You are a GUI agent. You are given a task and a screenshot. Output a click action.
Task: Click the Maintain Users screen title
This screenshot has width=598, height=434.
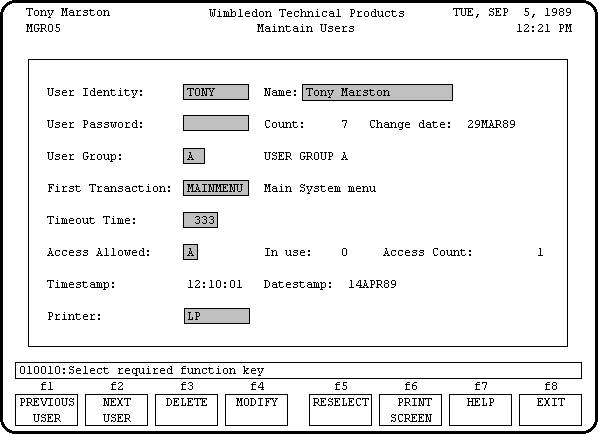point(305,28)
